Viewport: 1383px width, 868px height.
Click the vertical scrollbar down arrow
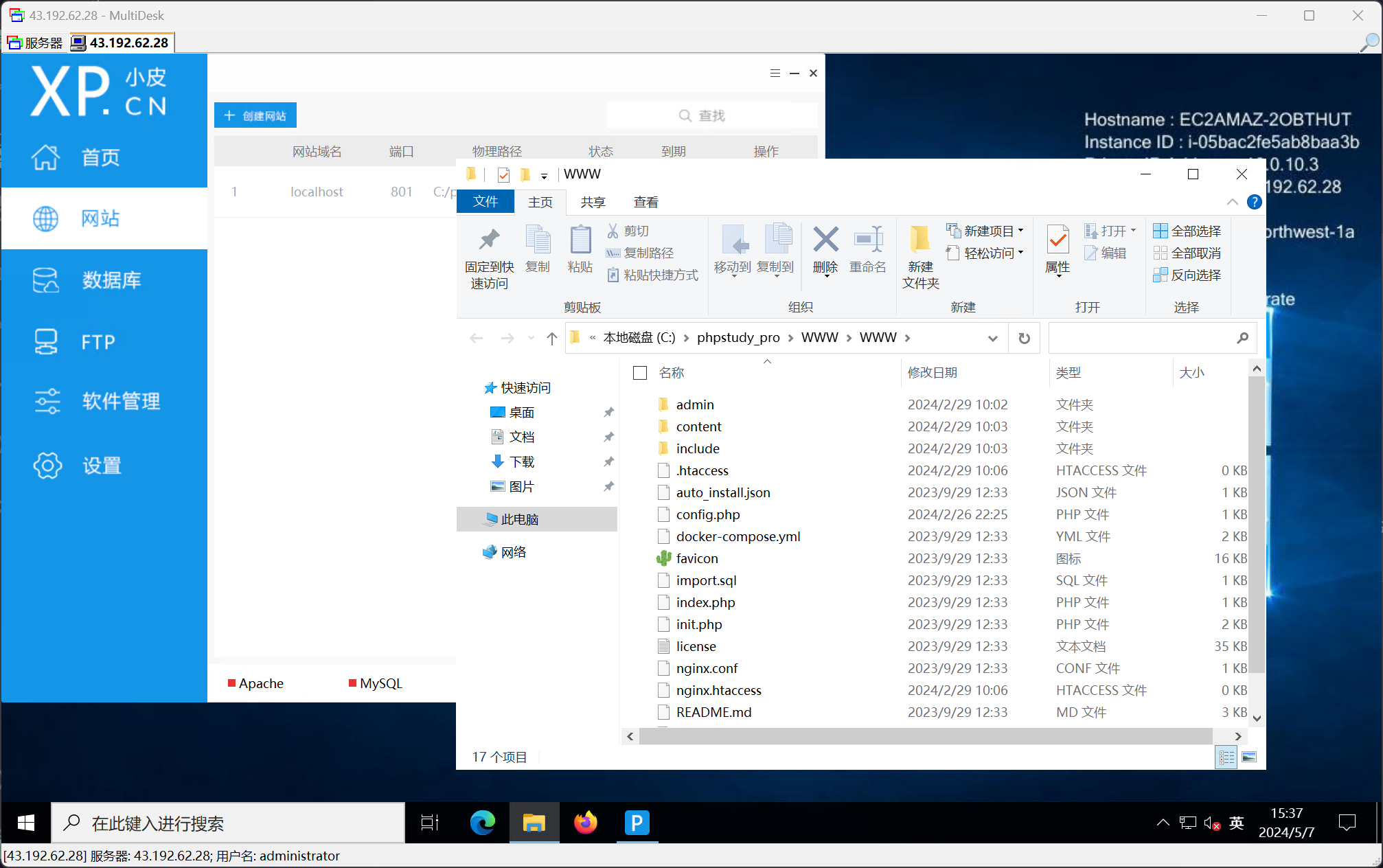click(x=1257, y=718)
